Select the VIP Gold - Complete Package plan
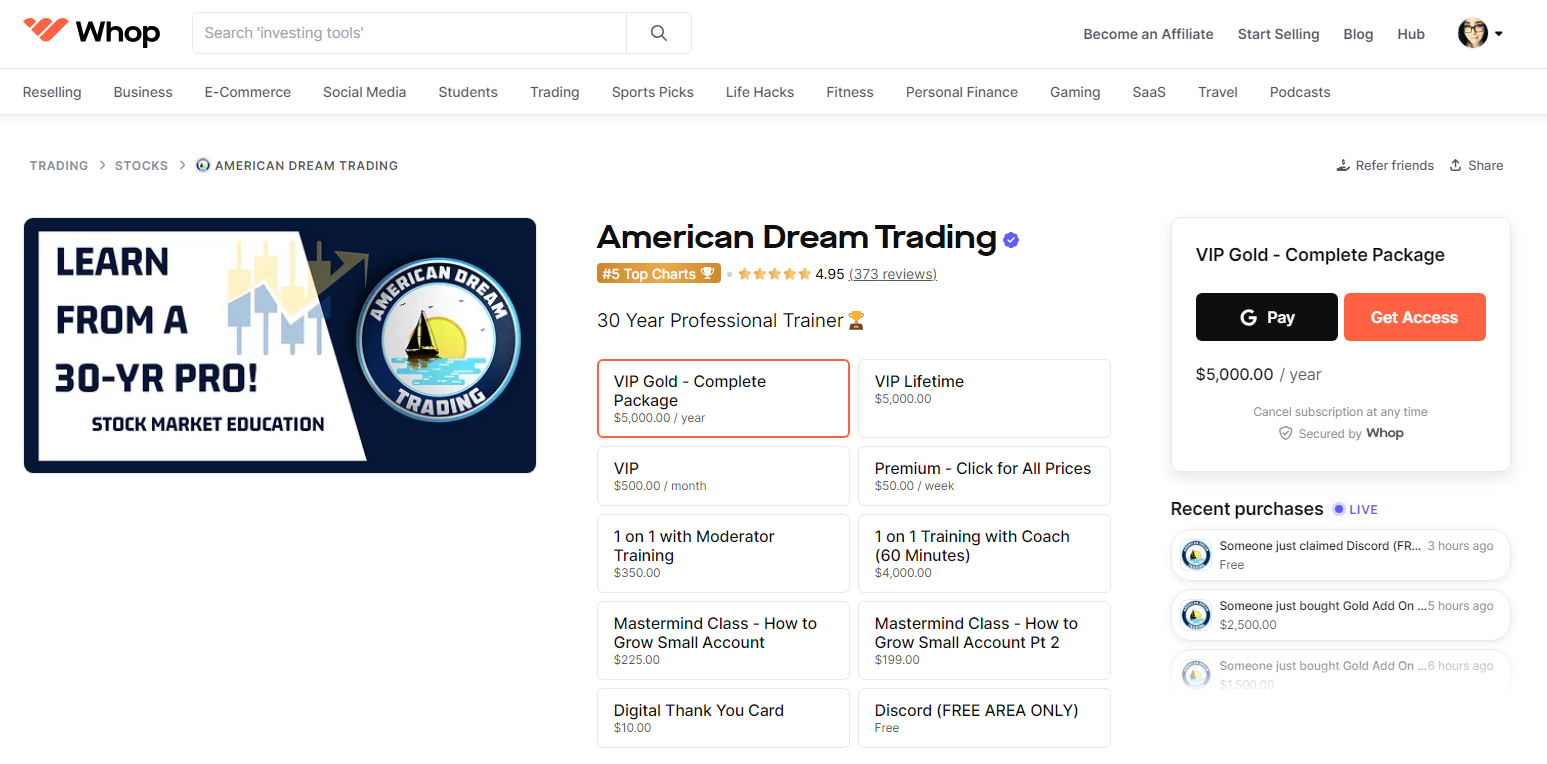Screen dimensions: 1547x764 [x=723, y=398]
